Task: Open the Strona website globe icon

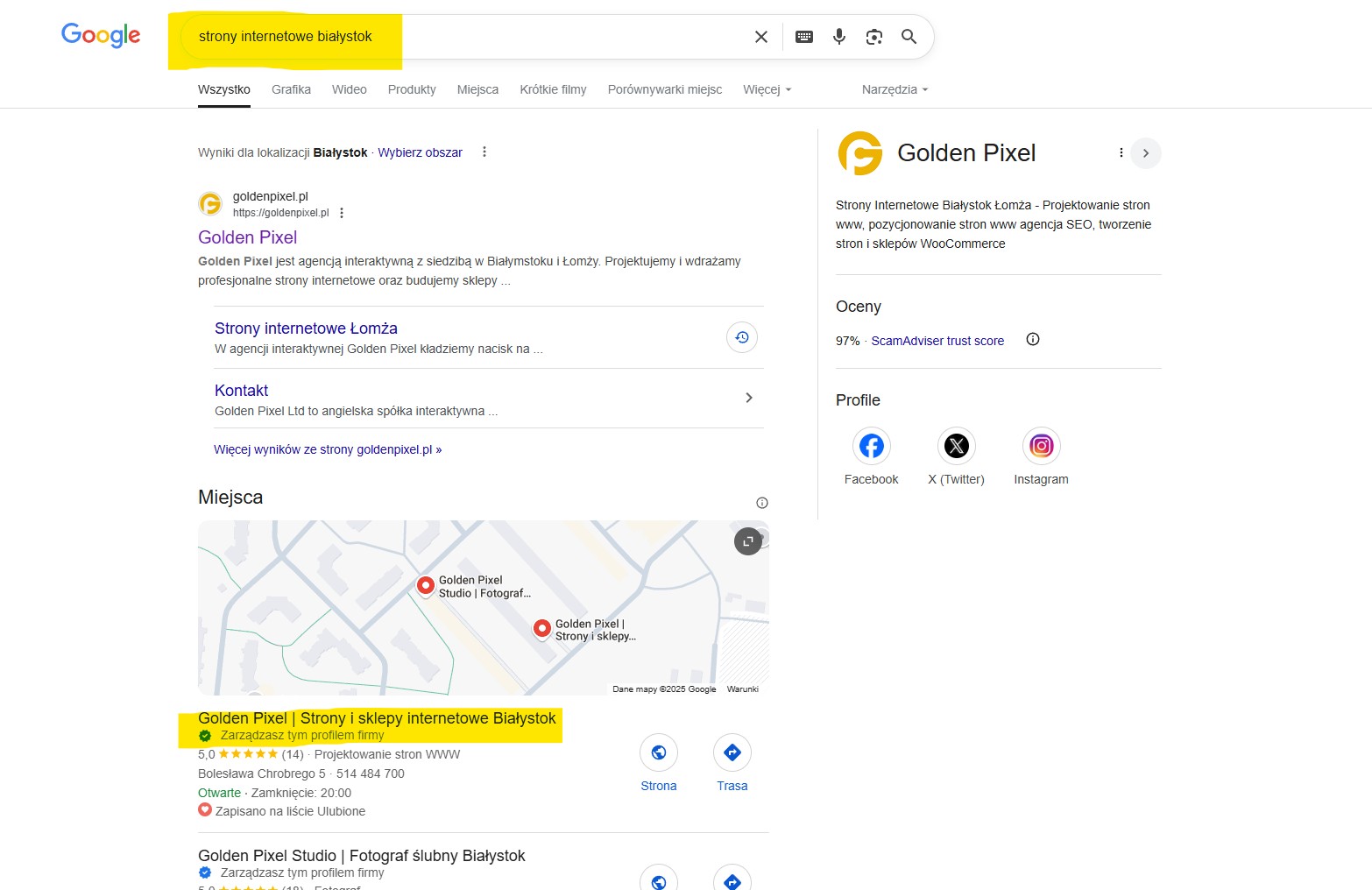Action: coord(659,752)
